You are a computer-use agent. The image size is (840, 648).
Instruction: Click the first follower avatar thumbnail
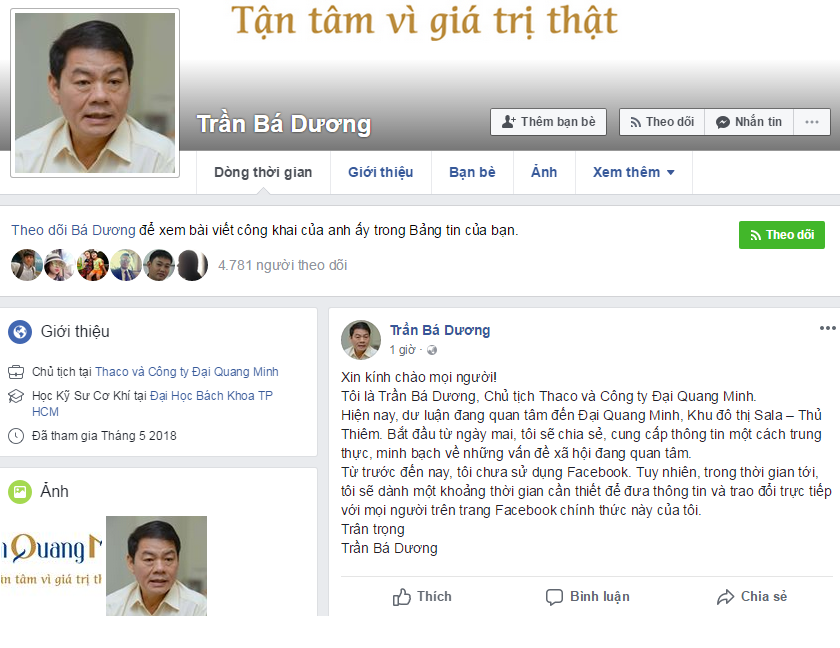(27, 265)
